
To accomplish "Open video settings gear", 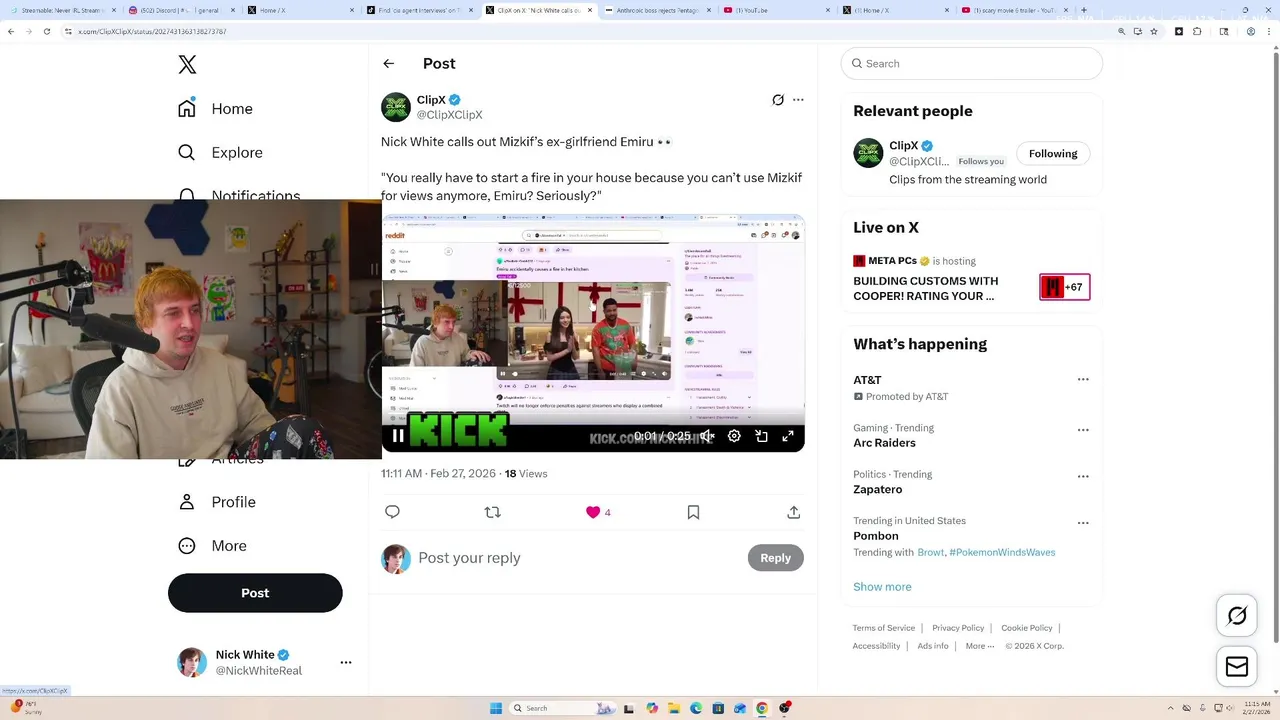I will coord(734,436).
